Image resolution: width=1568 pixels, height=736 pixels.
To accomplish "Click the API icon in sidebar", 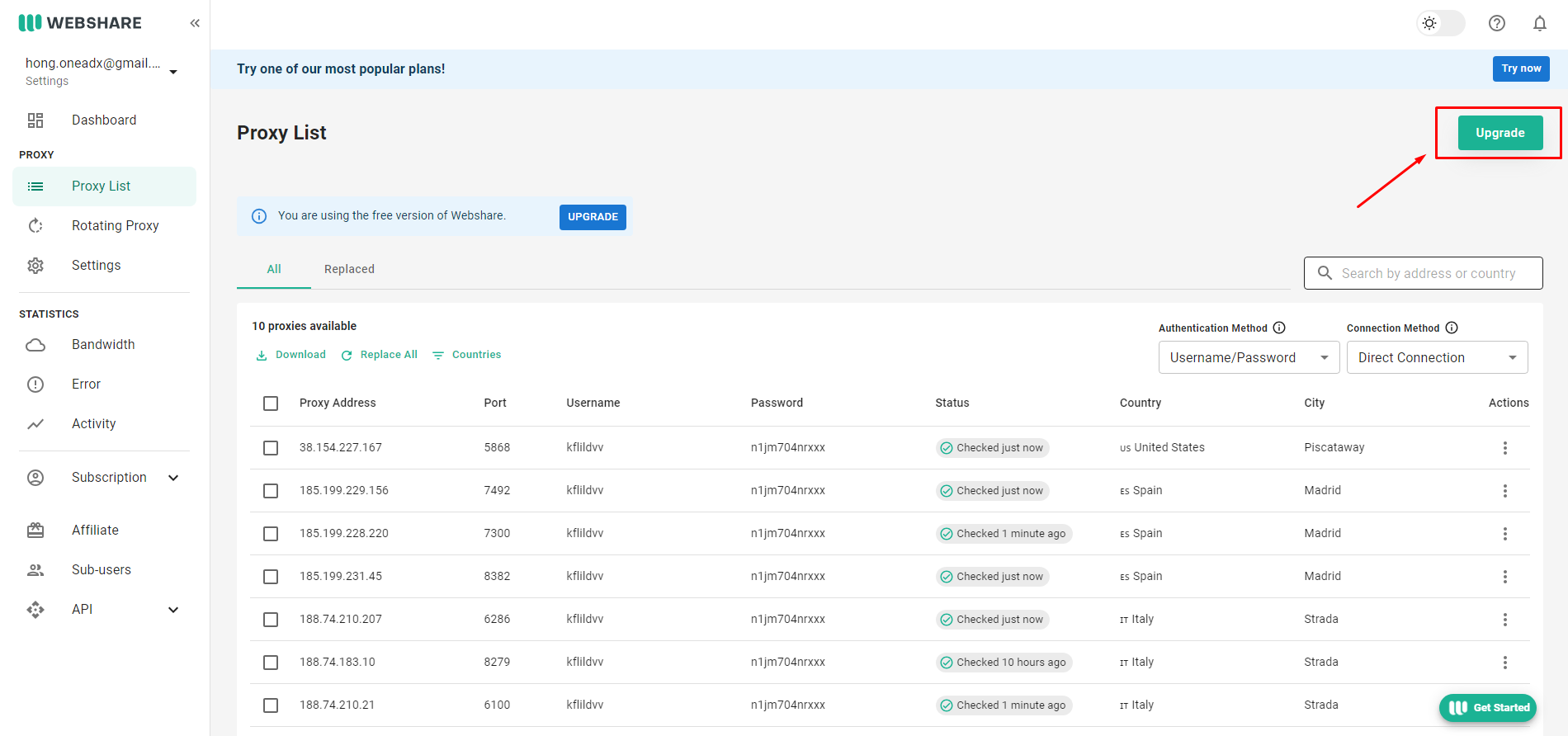I will [35, 610].
